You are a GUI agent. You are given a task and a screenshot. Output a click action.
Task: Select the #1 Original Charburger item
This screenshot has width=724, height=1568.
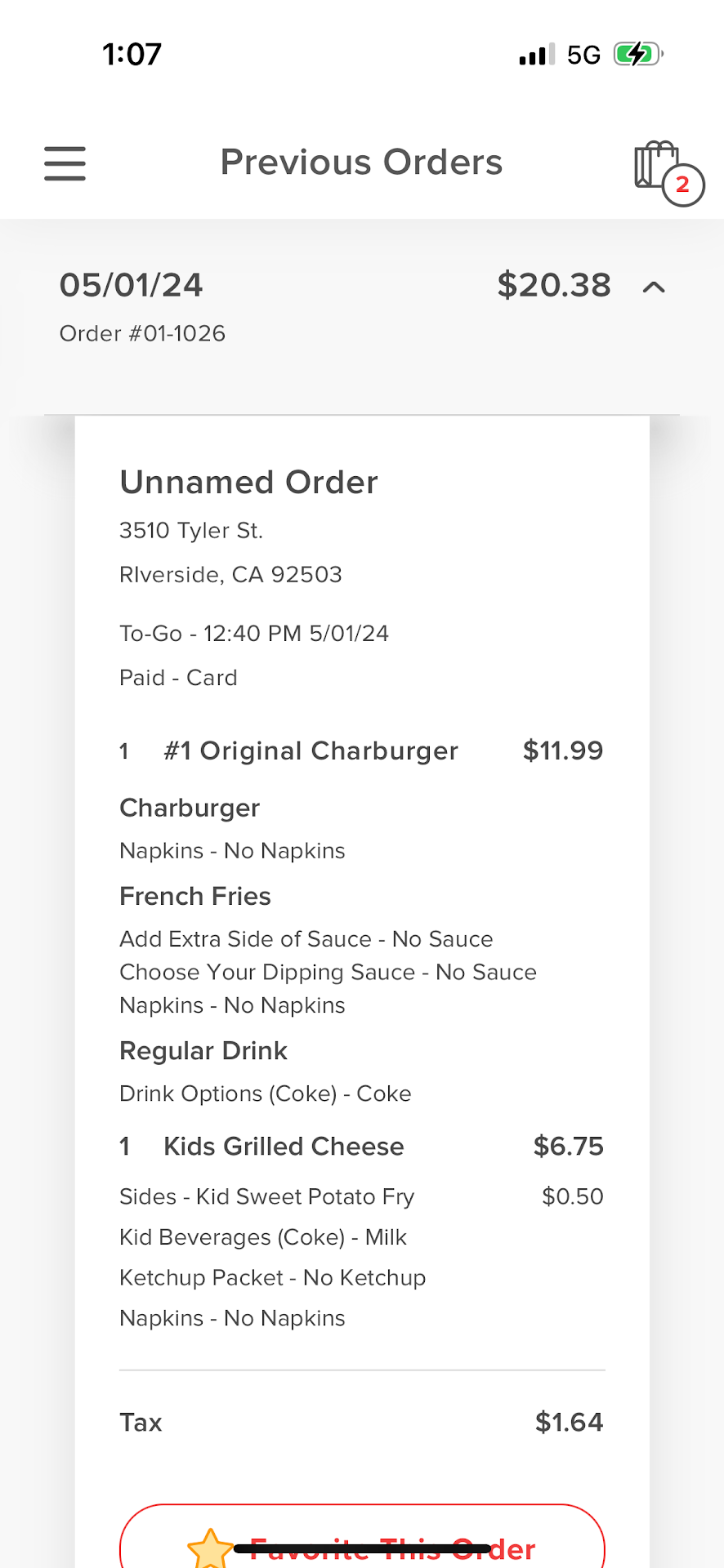[x=311, y=751]
